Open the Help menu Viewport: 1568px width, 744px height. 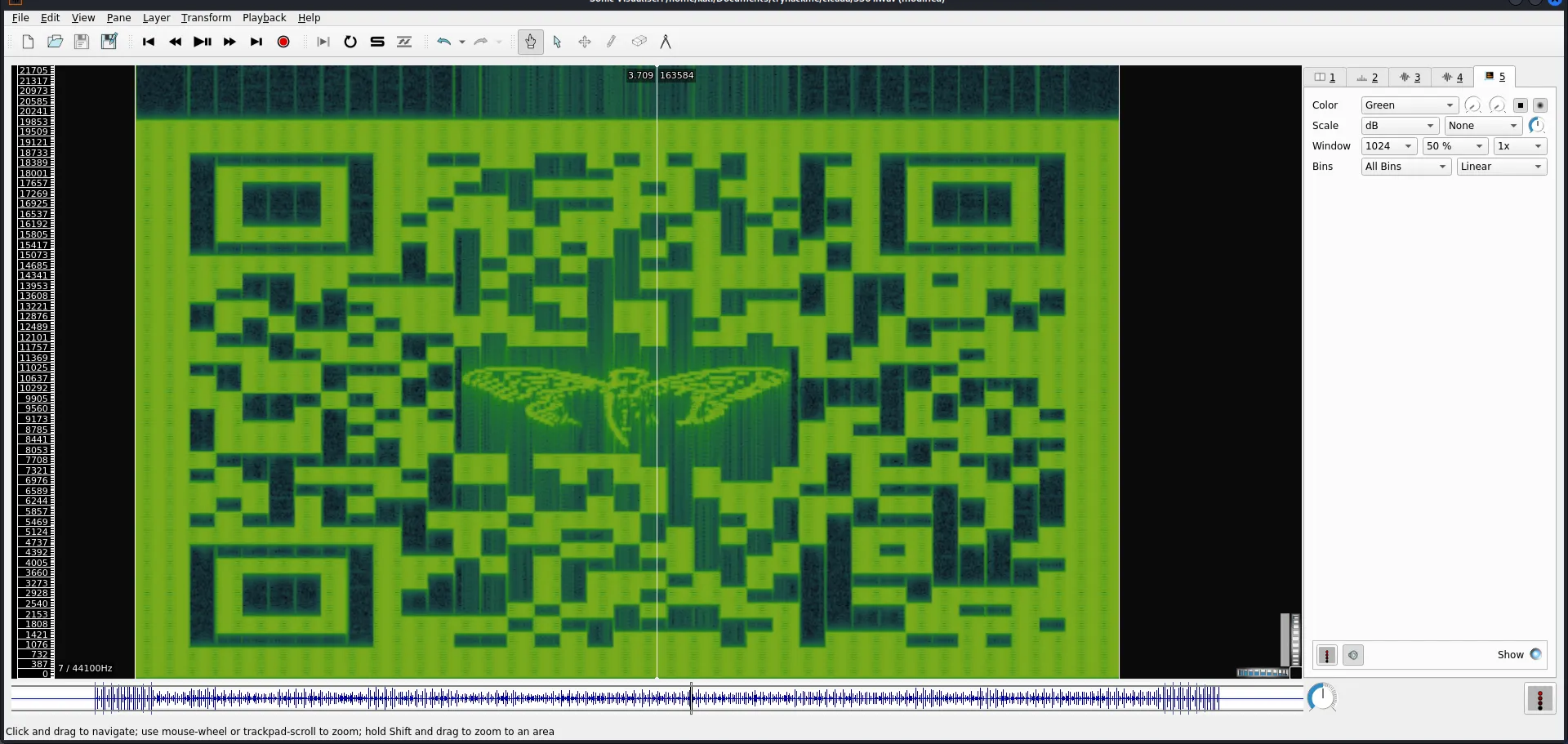309,18
